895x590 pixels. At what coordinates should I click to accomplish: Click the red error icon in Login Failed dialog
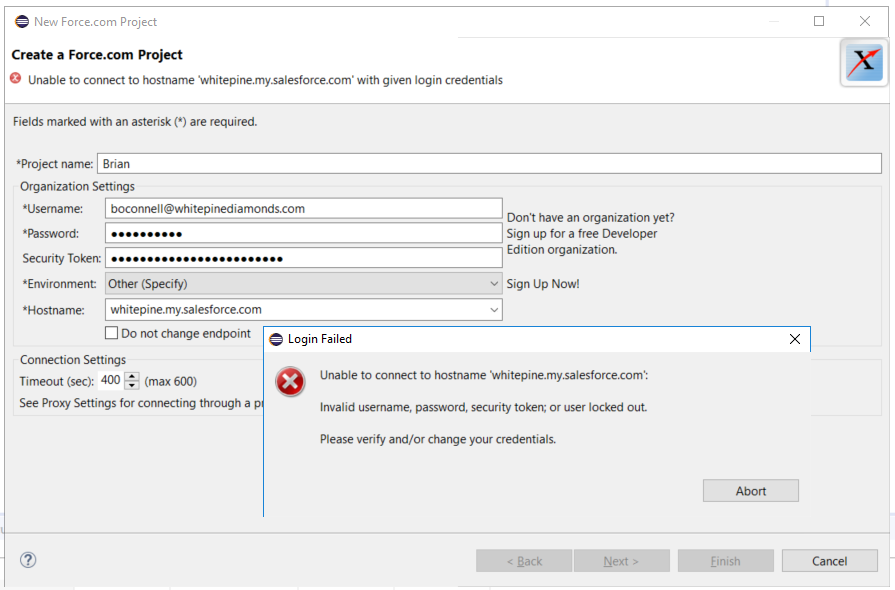click(x=290, y=381)
